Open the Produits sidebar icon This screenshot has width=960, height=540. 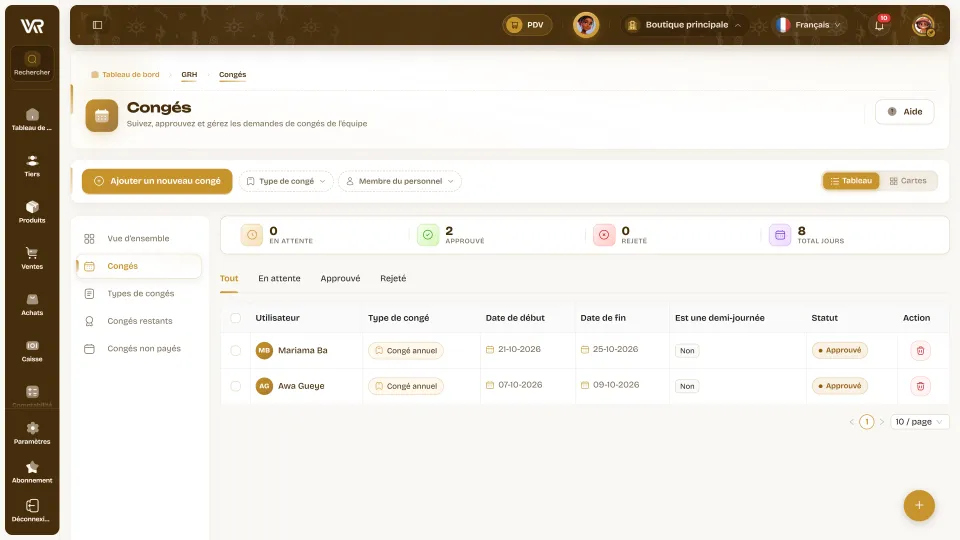pyautogui.click(x=32, y=207)
